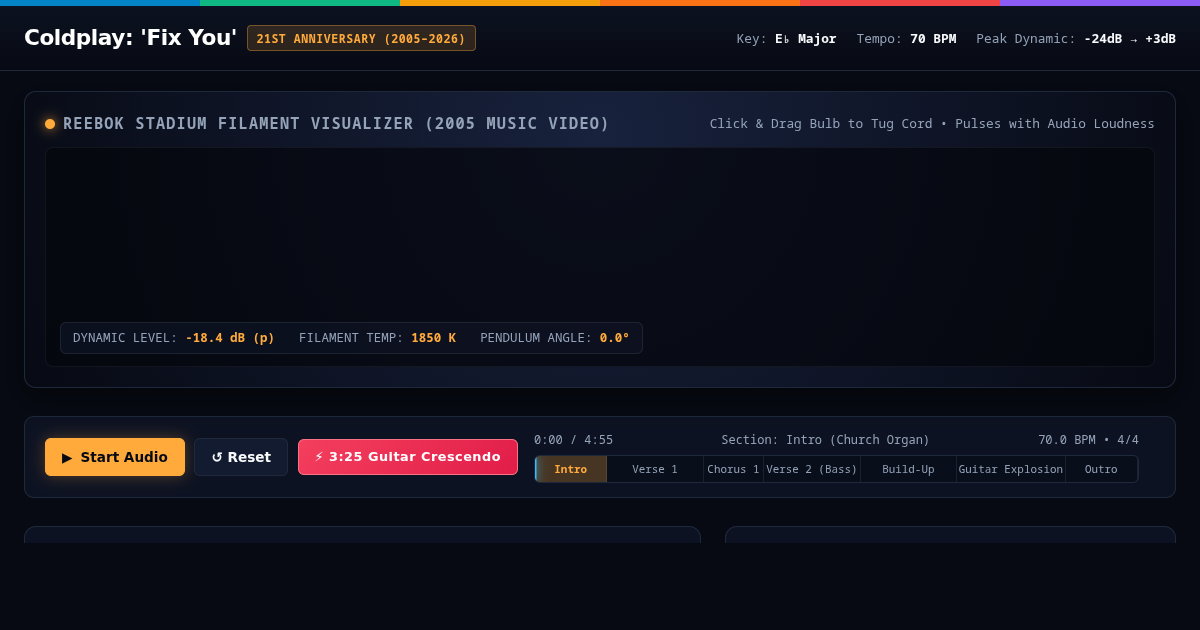Click the Peak Dynamic -24dB → +3dB text
The width and height of the screenshot is (1200, 630).
pos(1076,39)
